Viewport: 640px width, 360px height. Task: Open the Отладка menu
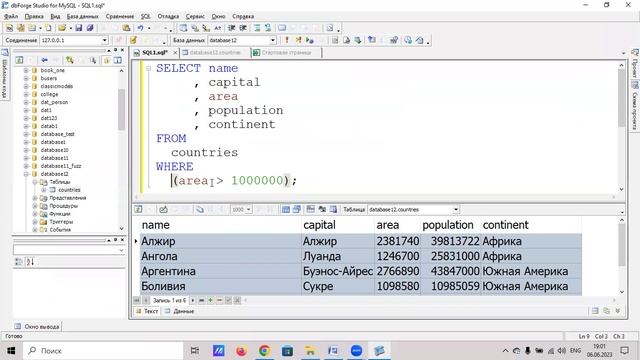(168, 16)
